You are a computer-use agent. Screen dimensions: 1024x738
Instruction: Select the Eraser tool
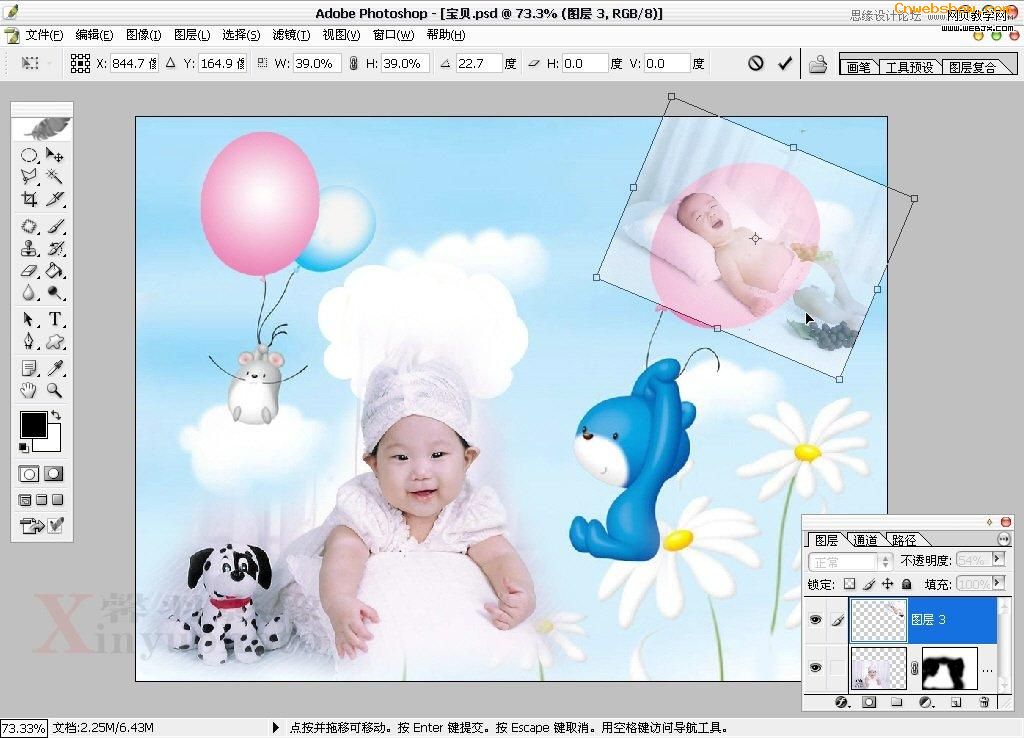[29, 270]
